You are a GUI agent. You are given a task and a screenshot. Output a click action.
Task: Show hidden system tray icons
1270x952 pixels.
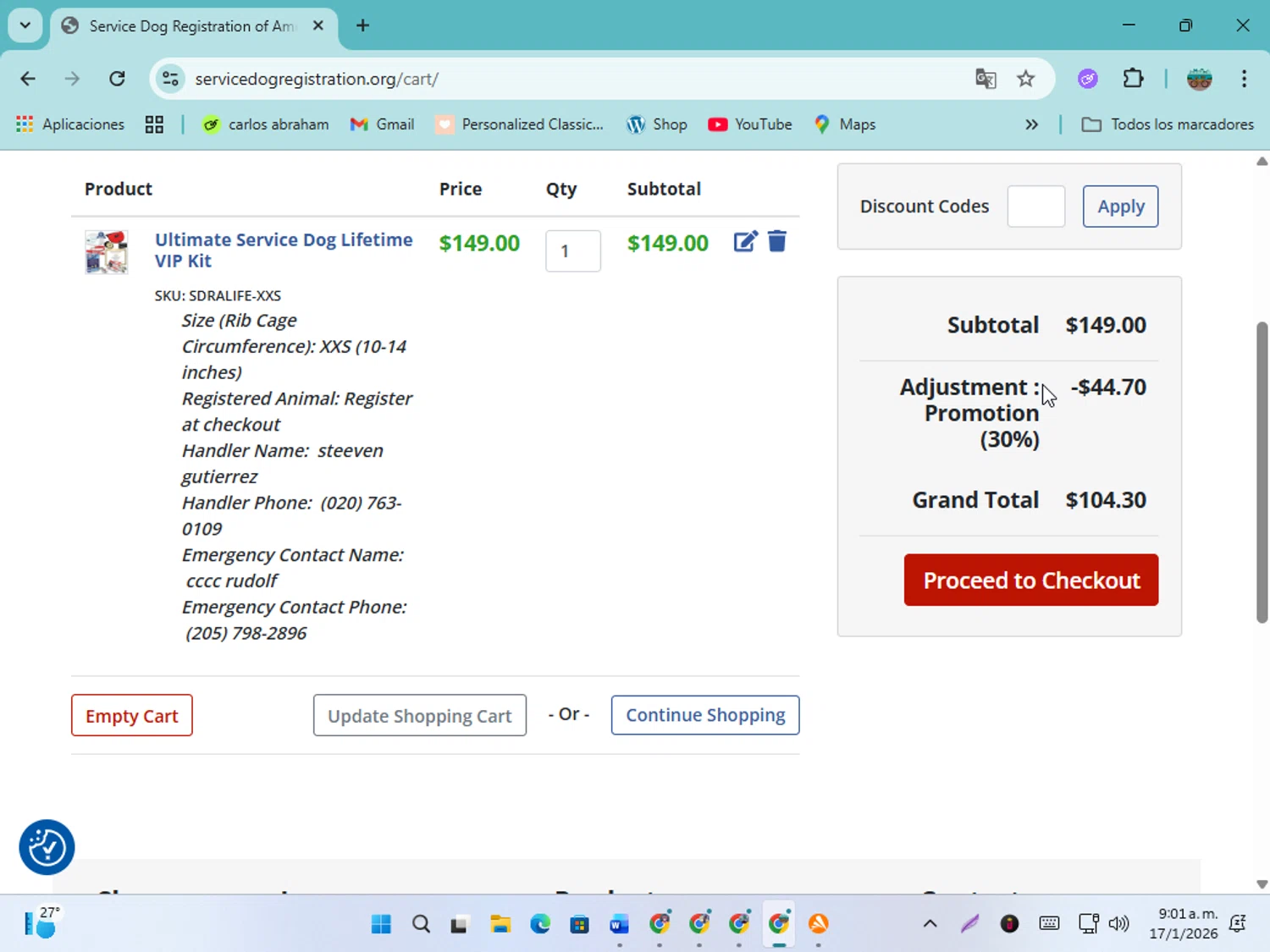(930, 923)
